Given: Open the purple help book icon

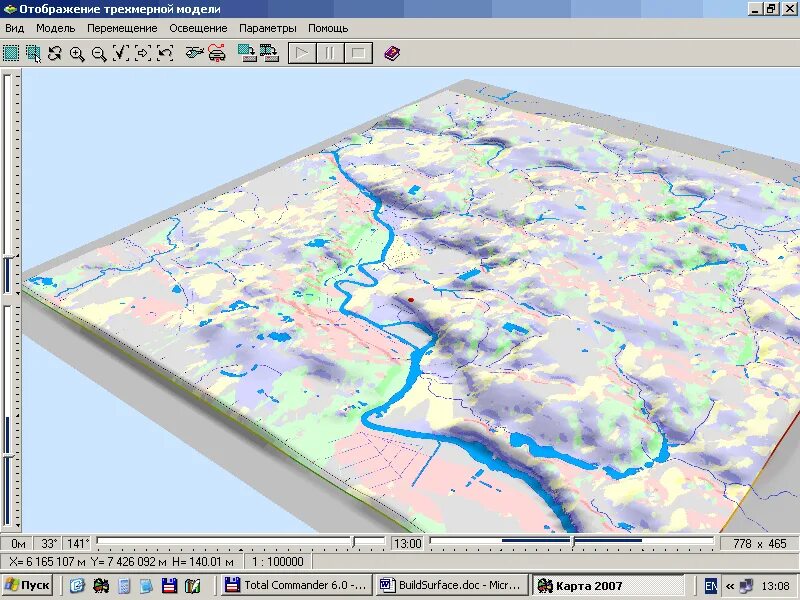Looking at the screenshot, I should click(x=392, y=53).
